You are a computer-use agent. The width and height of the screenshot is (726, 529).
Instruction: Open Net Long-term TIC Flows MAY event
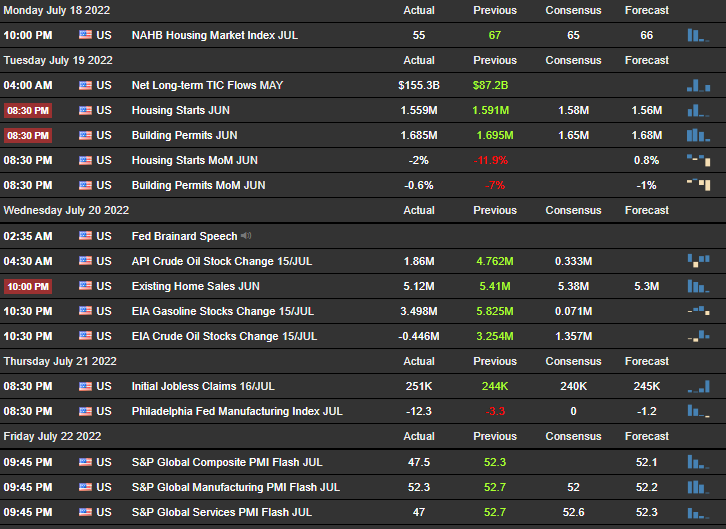207,85
